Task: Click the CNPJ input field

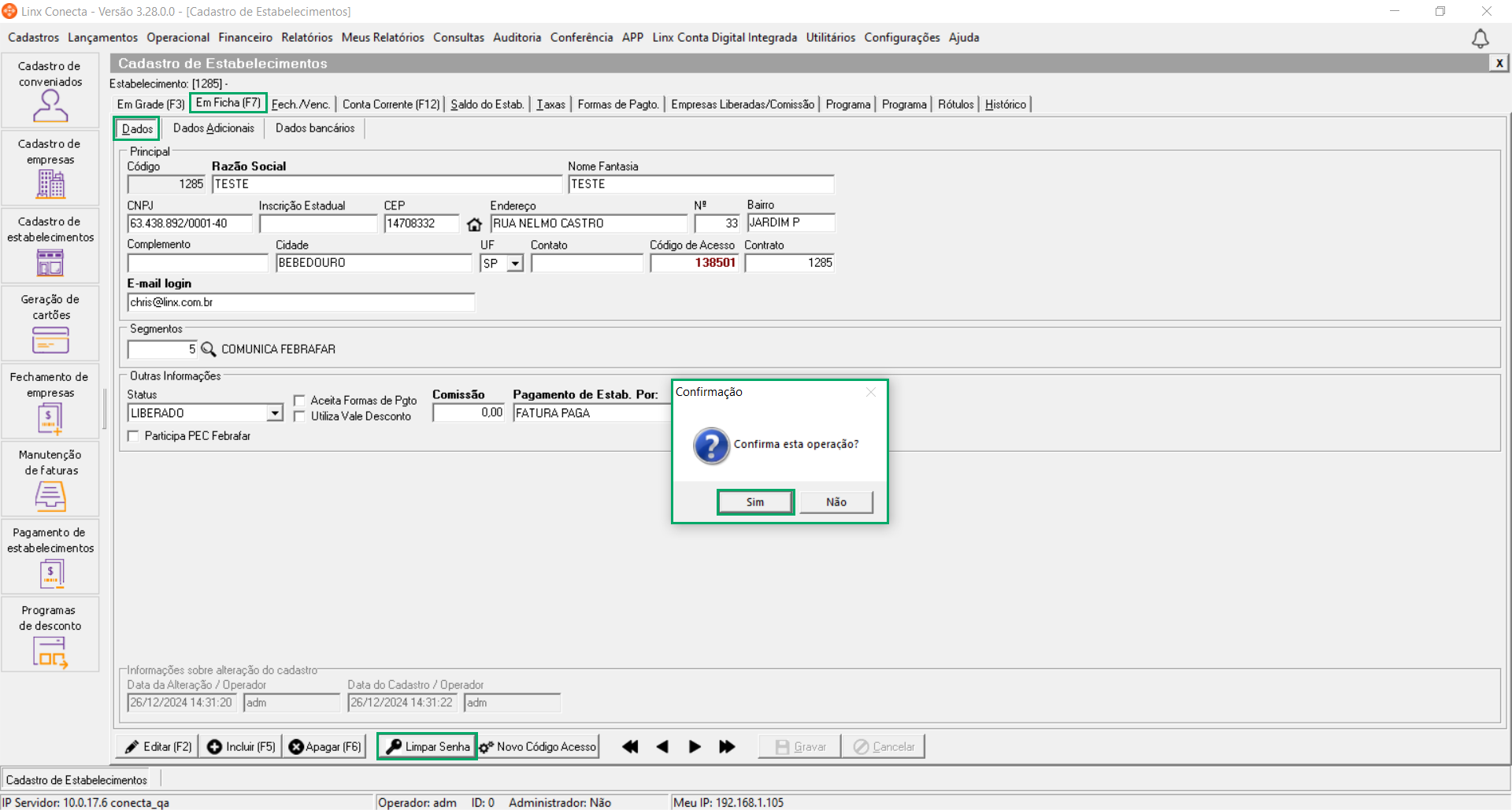Action: pos(190,224)
